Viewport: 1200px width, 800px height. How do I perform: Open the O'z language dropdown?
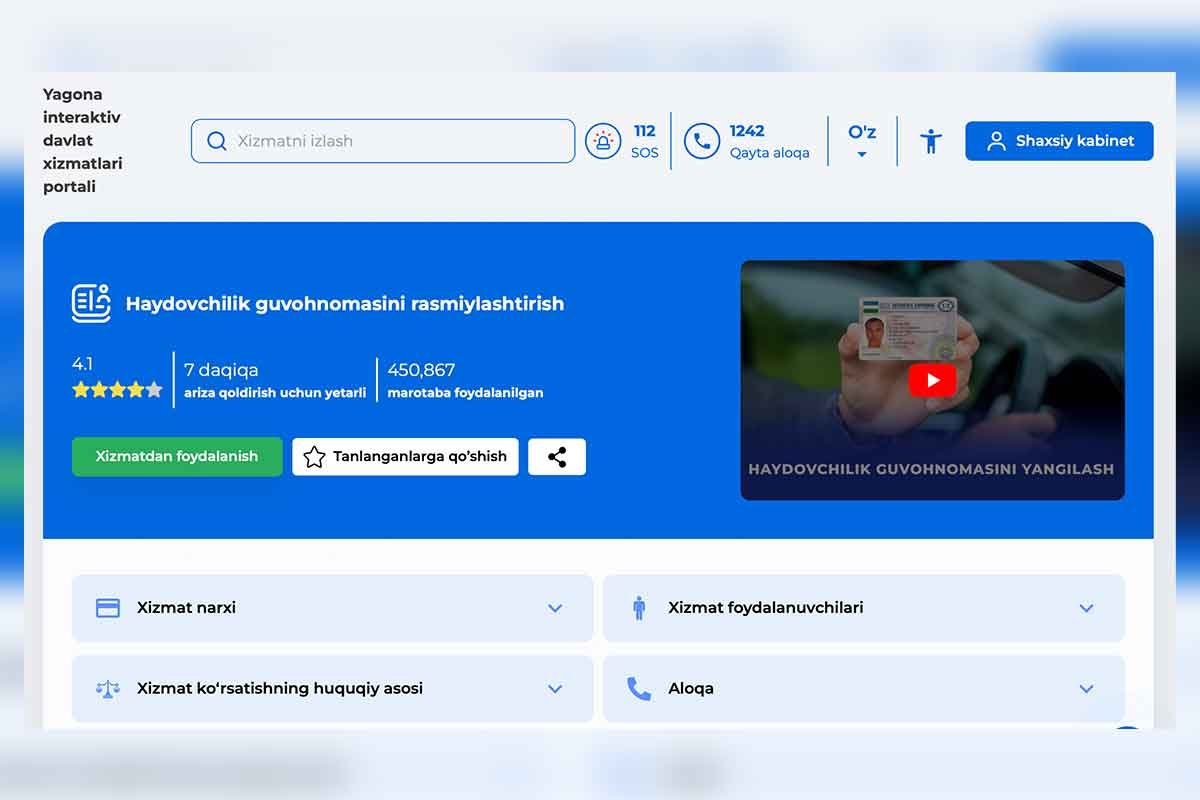861,141
